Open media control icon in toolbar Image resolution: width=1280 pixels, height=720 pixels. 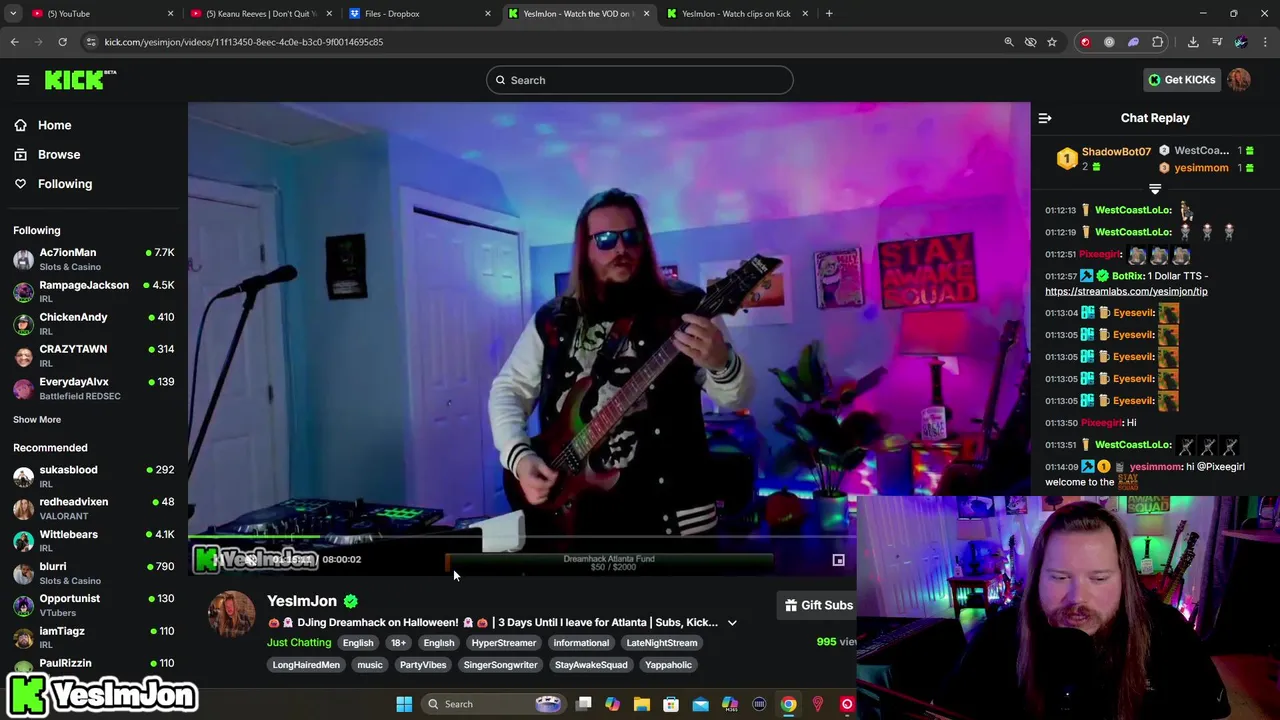(1217, 42)
